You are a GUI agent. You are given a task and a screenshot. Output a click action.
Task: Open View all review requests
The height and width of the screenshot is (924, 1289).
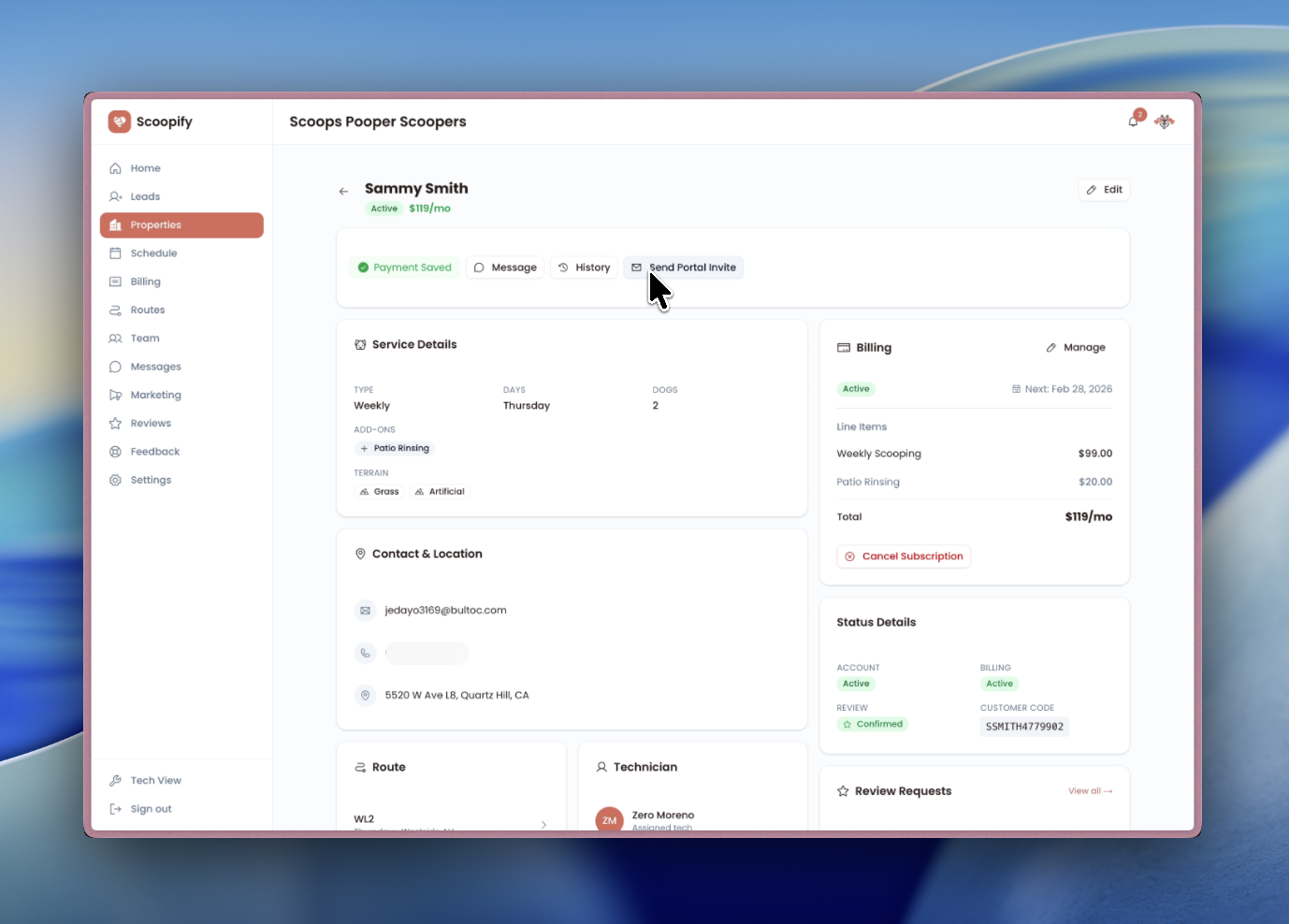pos(1089,790)
